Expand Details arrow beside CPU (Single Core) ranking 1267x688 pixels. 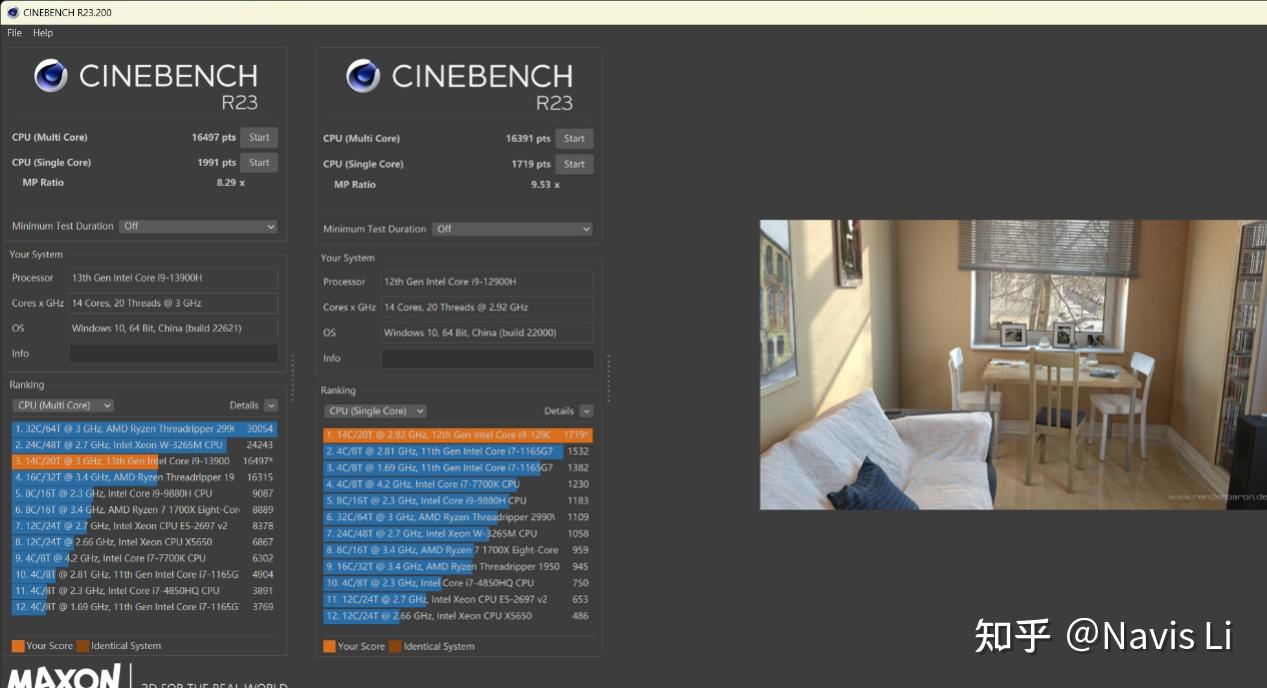586,411
